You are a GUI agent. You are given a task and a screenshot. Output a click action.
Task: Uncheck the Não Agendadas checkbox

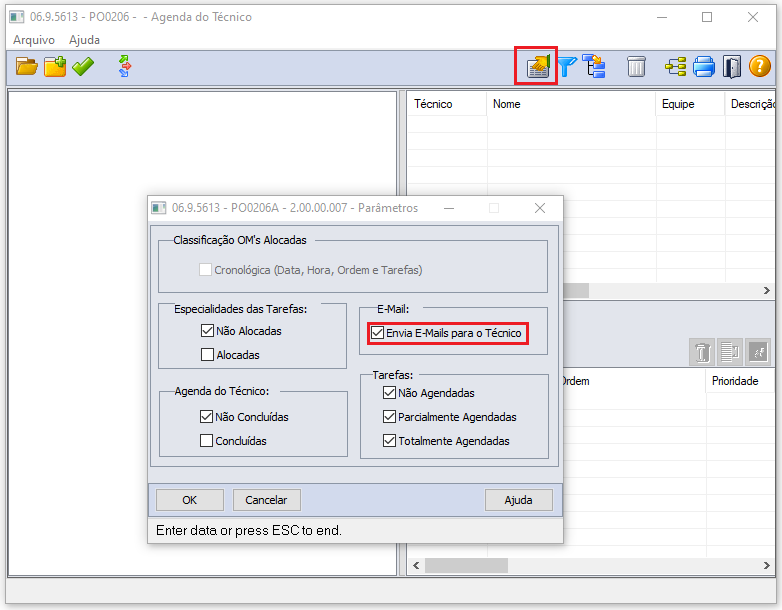tap(389, 393)
